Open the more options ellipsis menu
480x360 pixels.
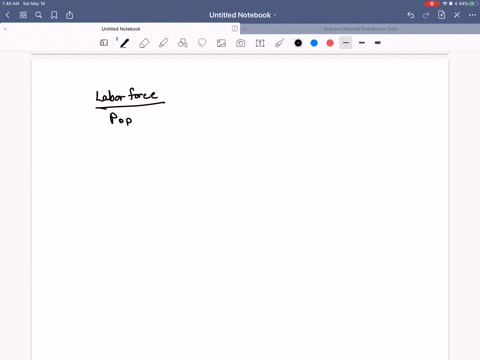tap(472, 15)
